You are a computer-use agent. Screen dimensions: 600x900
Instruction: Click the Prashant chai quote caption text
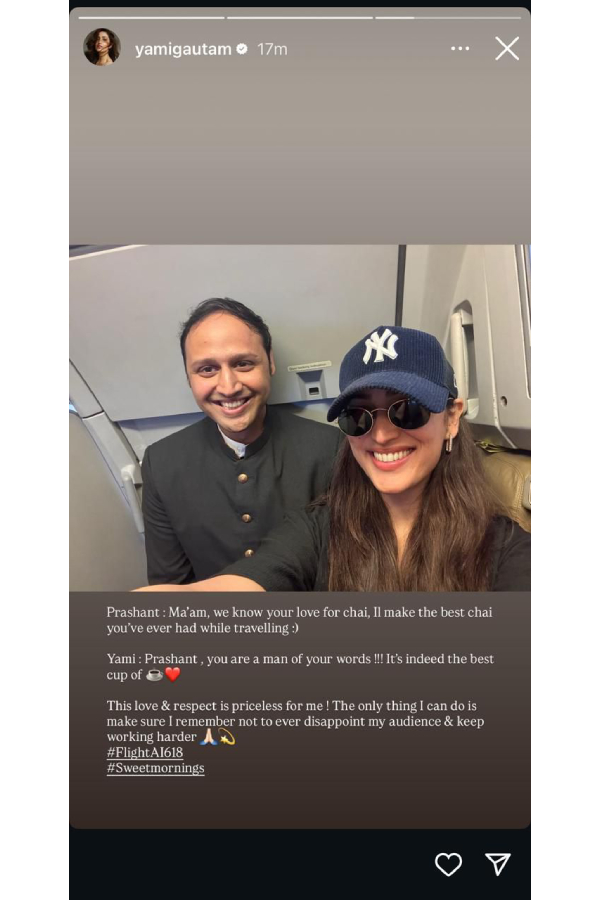pyautogui.click(x=299, y=620)
